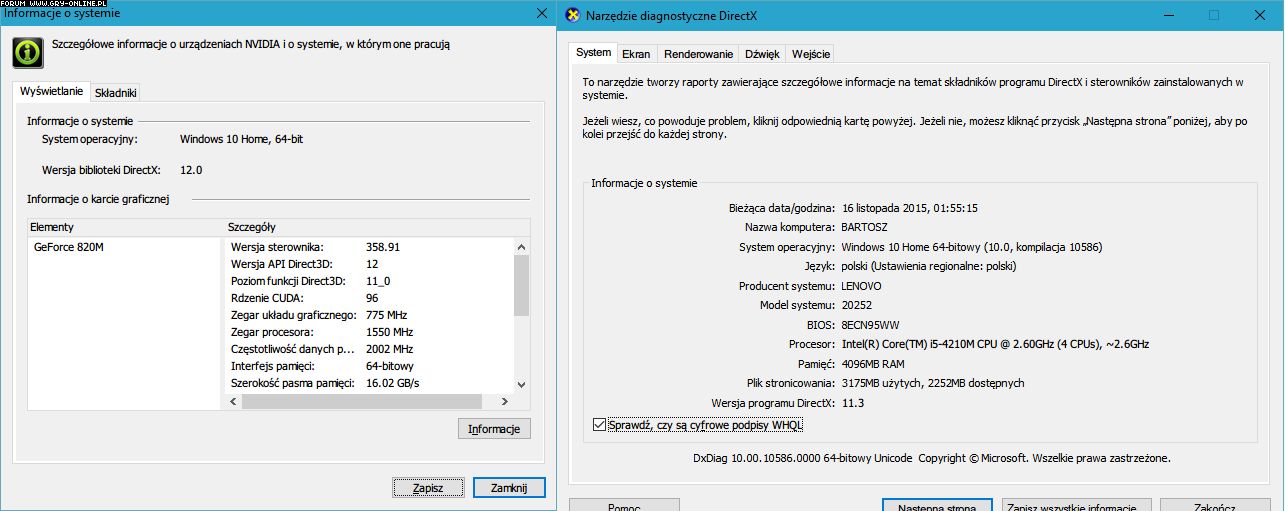Select the Dźwięk tab
This screenshot has height=511, width=1285.
762,54
